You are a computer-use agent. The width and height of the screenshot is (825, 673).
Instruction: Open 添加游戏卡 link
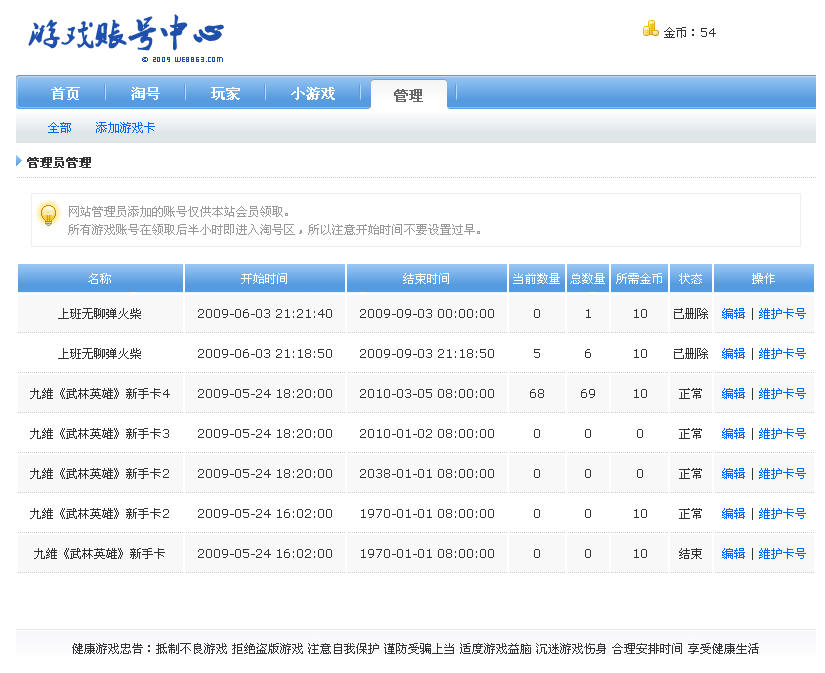coord(125,128)
